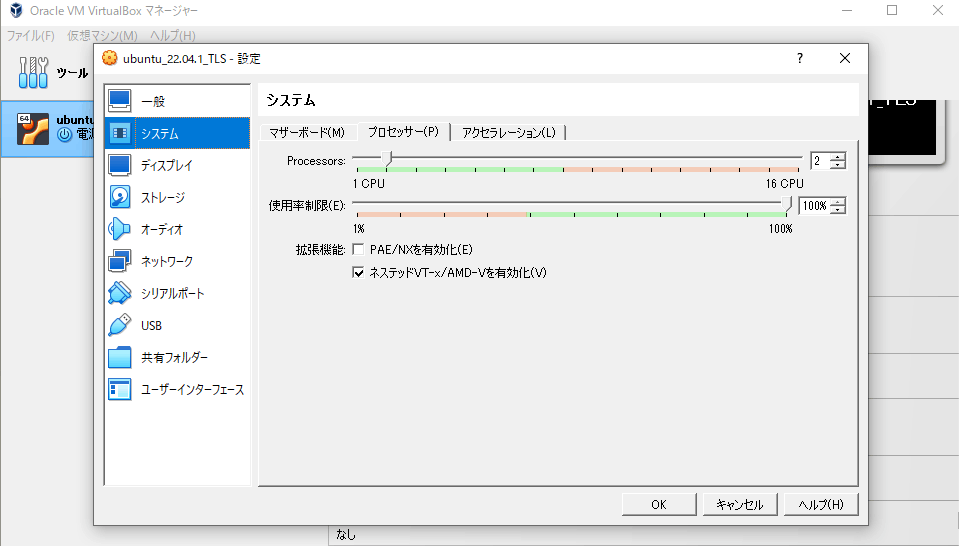Open the ファイル(F) menu
Image resolution: width=959 pixels, height=546 pixels.
click(31, 35)
